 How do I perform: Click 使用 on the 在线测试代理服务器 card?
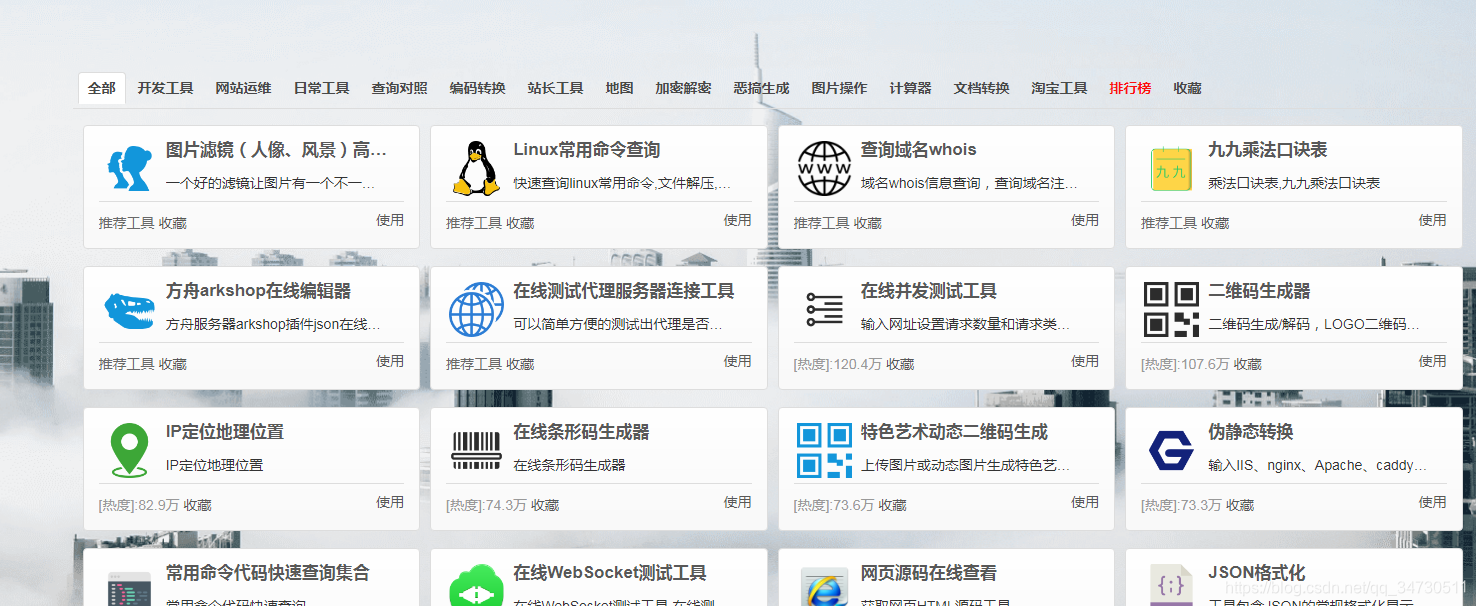point(738,361)
